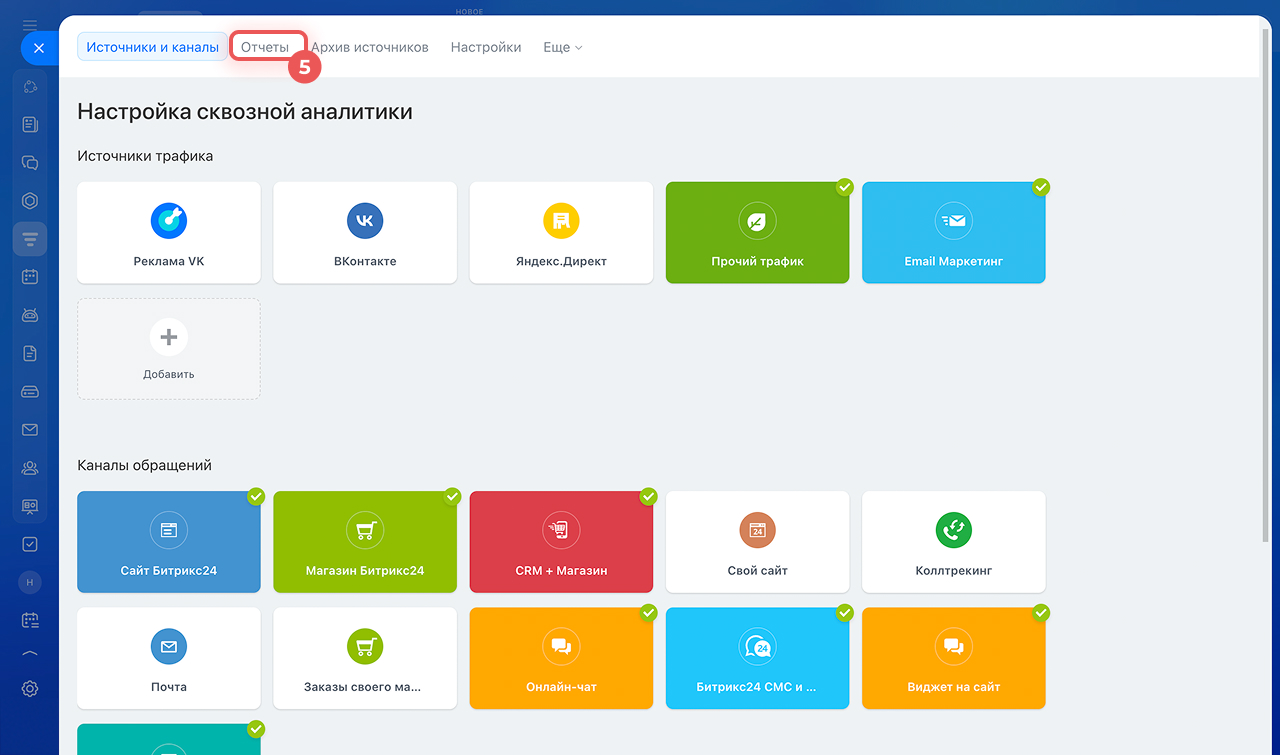This screenshot has height=755, width=1280.
Task: Open the chat bubbles icon in the sidebar
Action: click(x=30, y=163)
